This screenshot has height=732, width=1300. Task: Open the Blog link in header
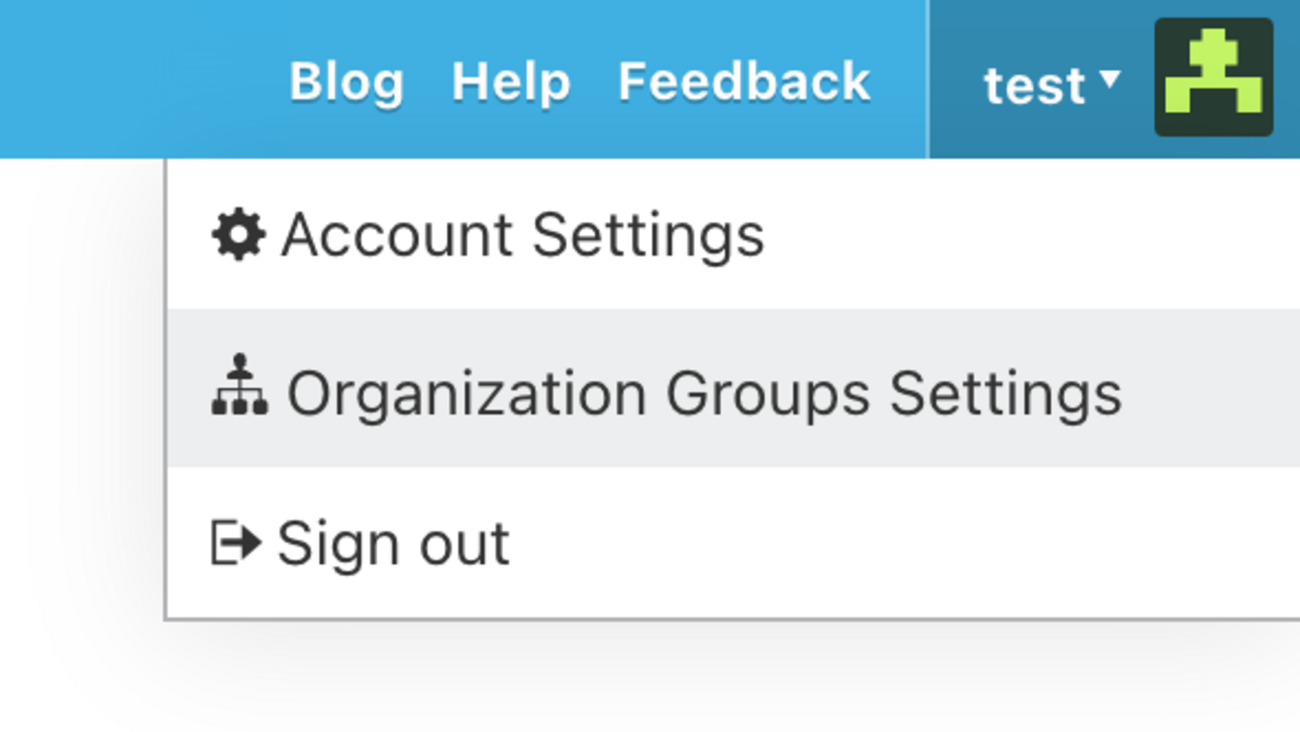pos(346,82)
